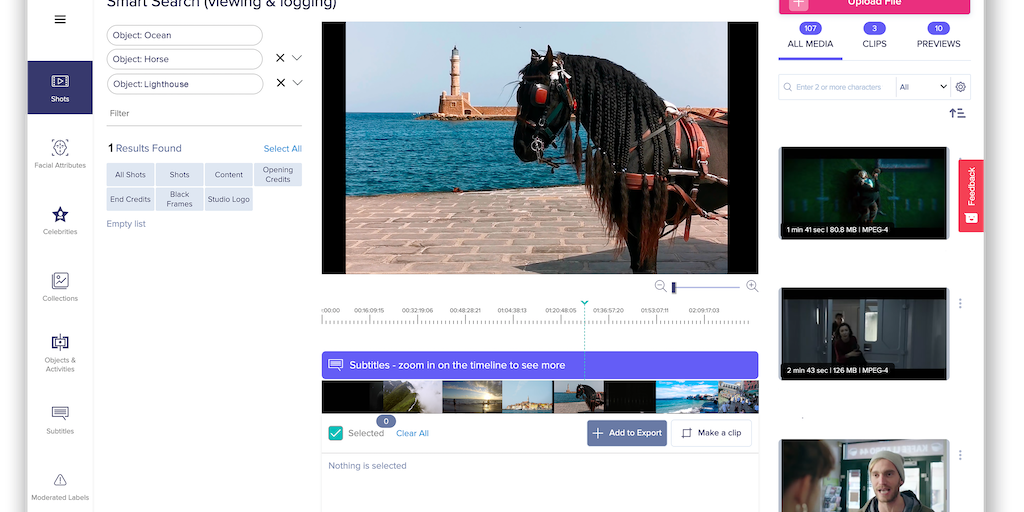
Task: Open the 2 min 43 sec video
Action: (x=864, y=334)
